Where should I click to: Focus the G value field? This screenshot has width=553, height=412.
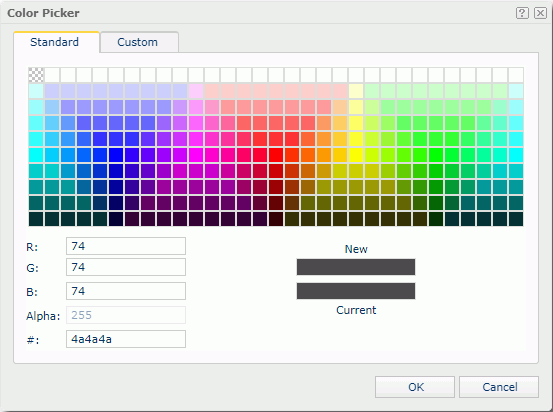point(126,267)
